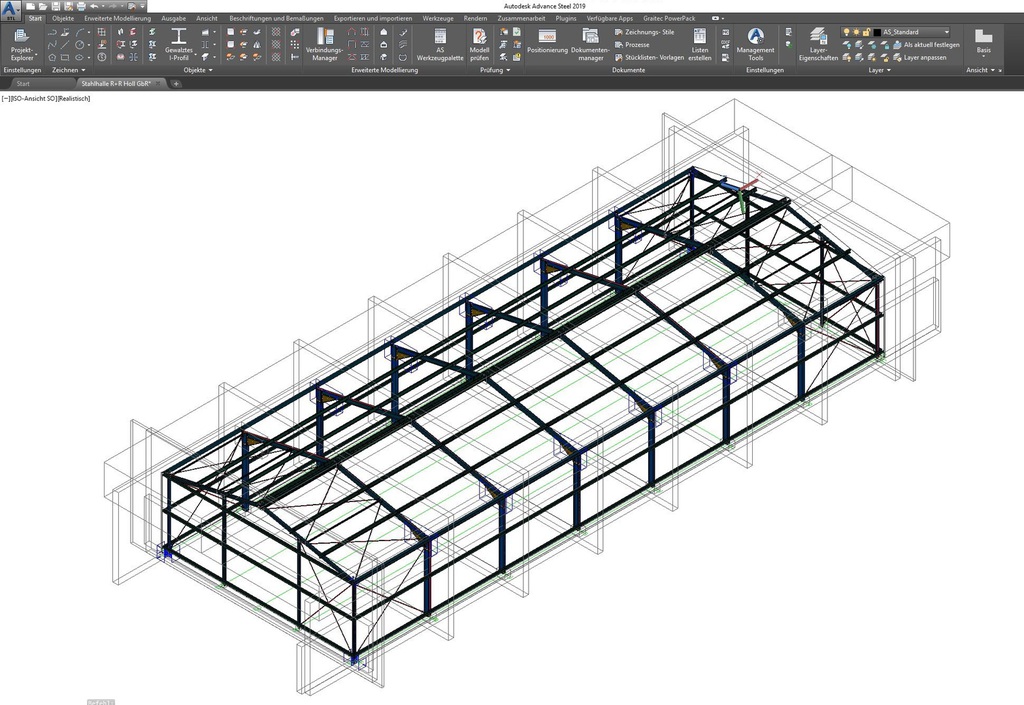Viewport: 1024px width, 705px height.
Task: Click the black layer color swatch
Action: pyautogui.click(x=876, y=32)
